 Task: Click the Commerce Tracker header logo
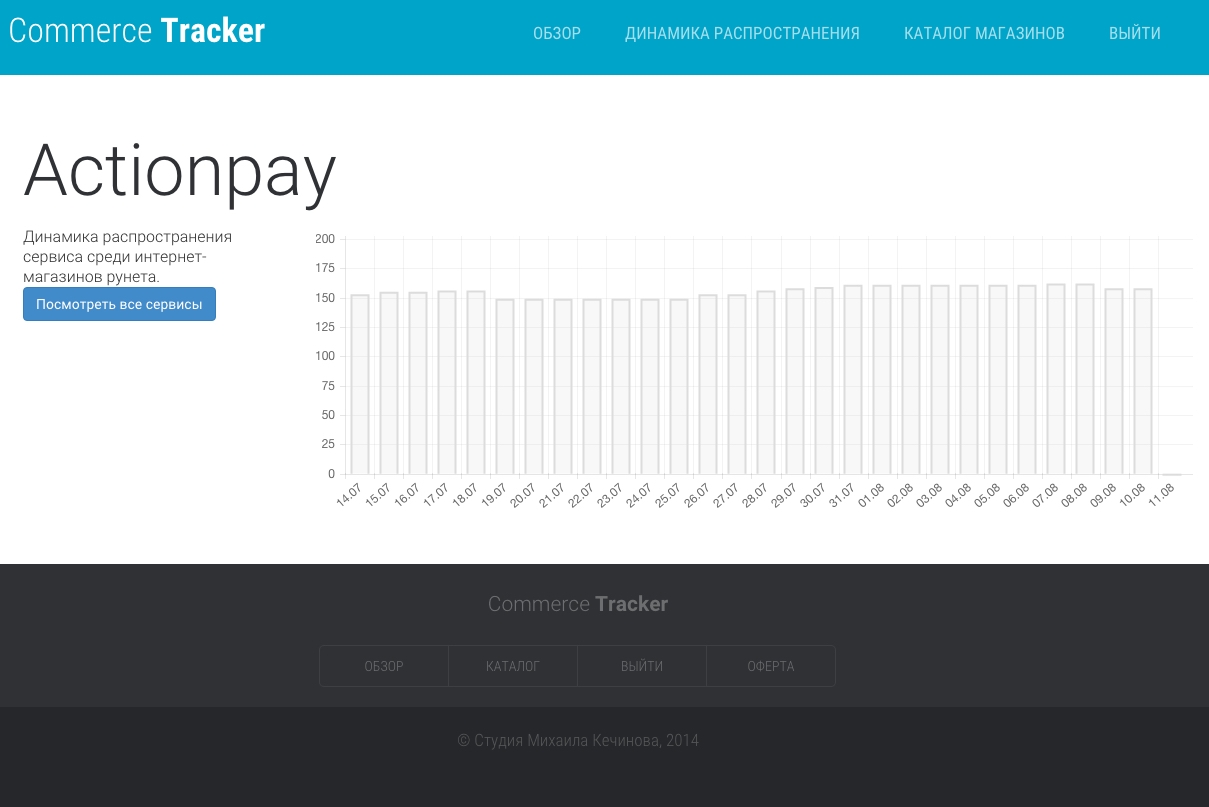coord(137,31)
